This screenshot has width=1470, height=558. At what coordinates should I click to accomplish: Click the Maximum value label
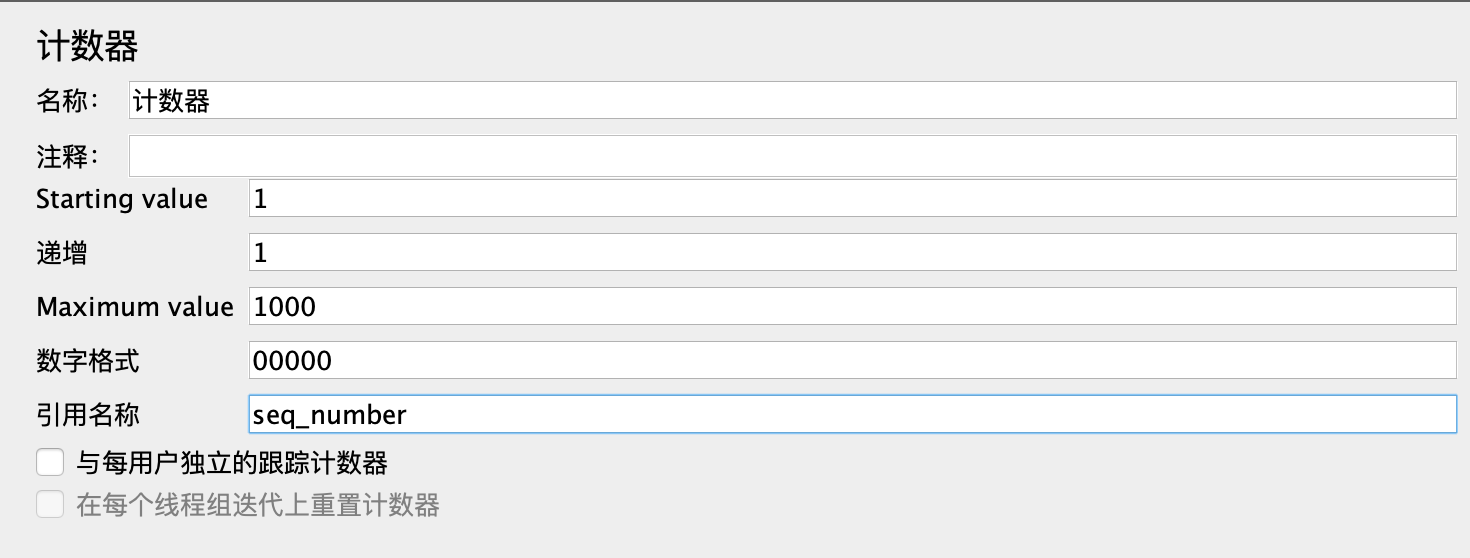[135, 306]
